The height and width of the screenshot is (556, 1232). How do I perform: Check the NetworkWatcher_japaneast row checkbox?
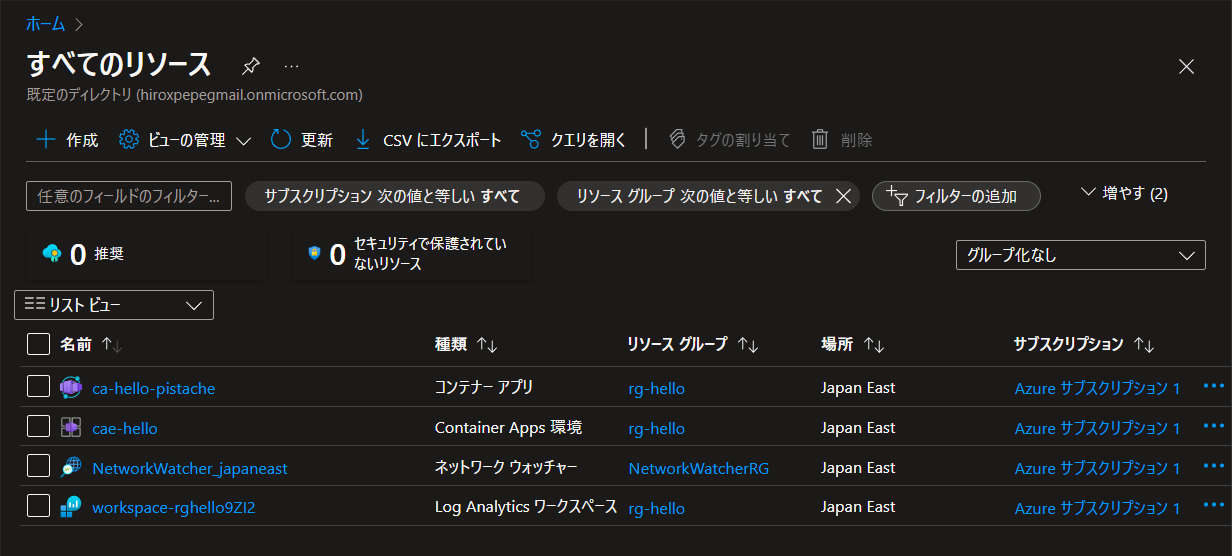coord(38,467)
